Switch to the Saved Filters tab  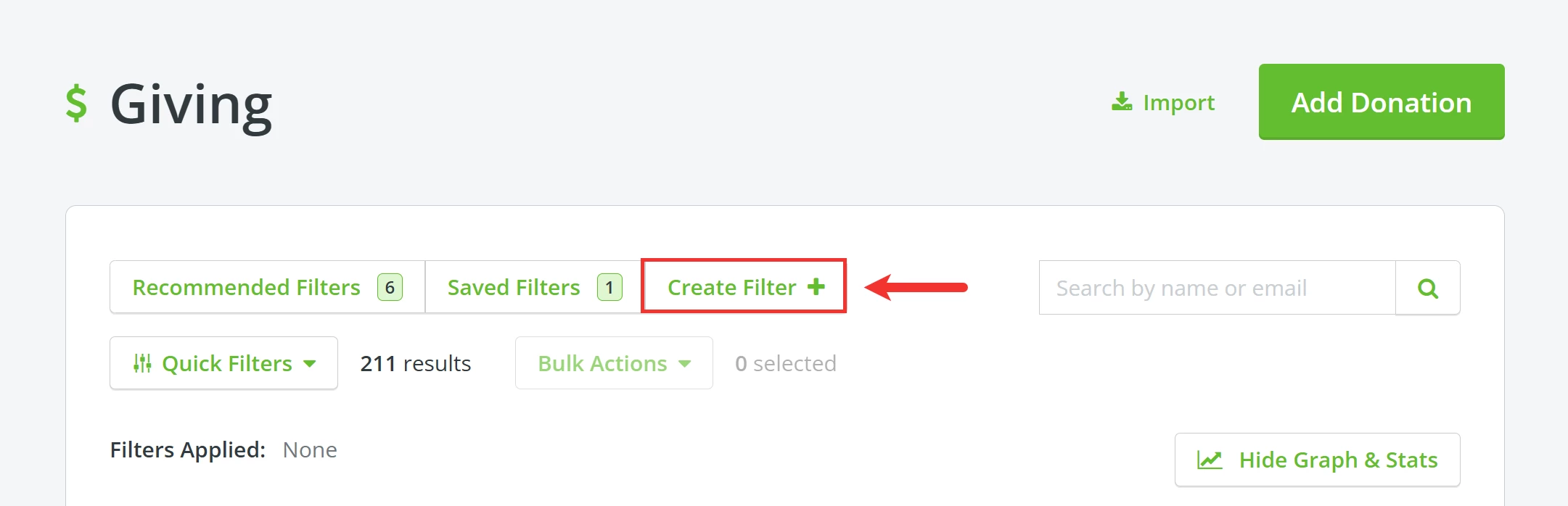pyautogui.click(x=513, y=287)
